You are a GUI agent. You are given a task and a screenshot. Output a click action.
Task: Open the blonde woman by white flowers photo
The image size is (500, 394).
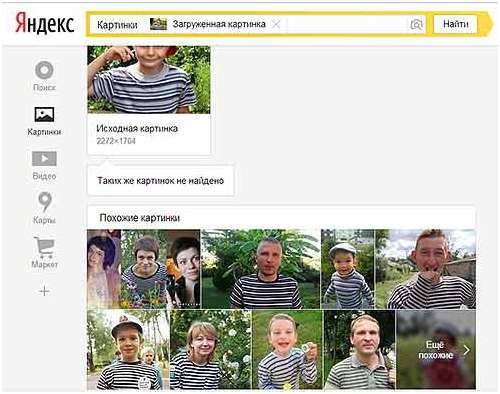[x=211, y=350]
